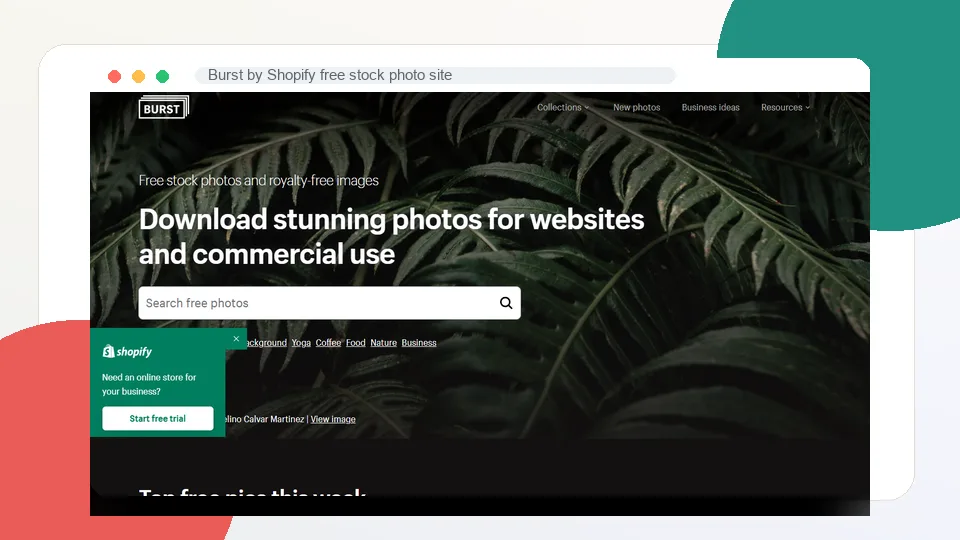Close the Shopify popup
The height and width of the screenshot is (540, 960).
[x=236, y=339]
